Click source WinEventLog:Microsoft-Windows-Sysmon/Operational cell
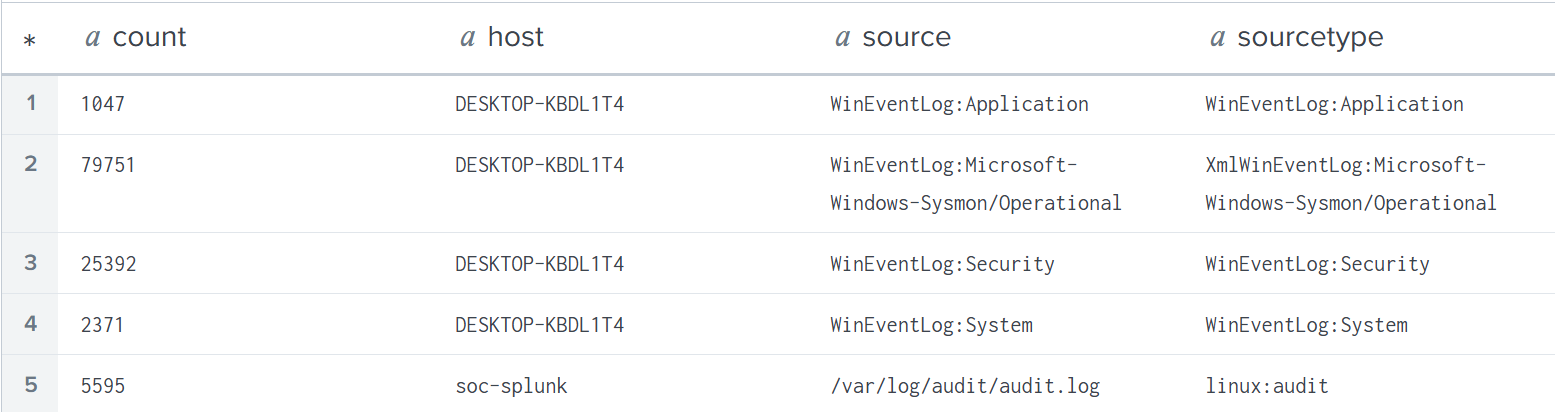This screenshot has height=412, width=1555. click(x=976, y=184)
